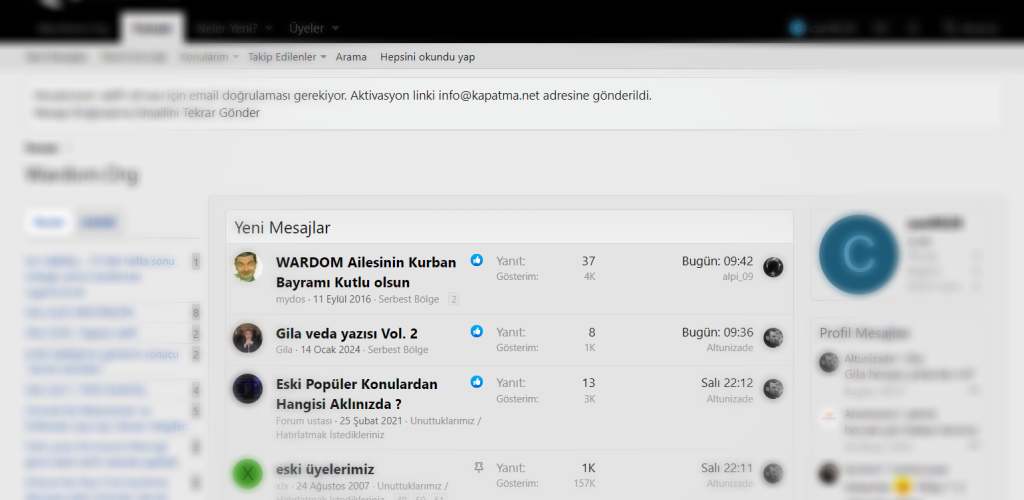Open Unuttuklarımız forum link under Eski Popüler Konulardan
This screenshot has height=500, width=1024.
(379, 428)
